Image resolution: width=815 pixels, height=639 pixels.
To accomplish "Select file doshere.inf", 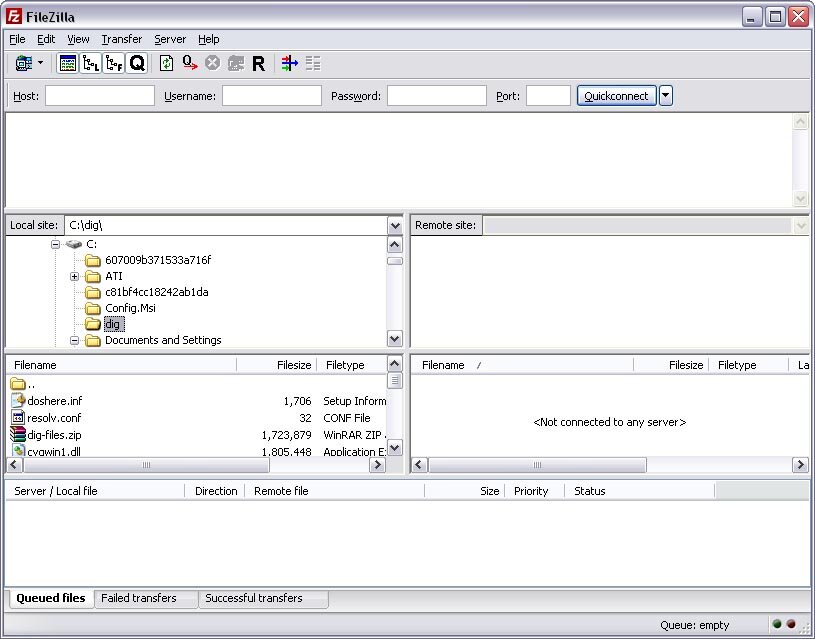I will tap(55, 401).
